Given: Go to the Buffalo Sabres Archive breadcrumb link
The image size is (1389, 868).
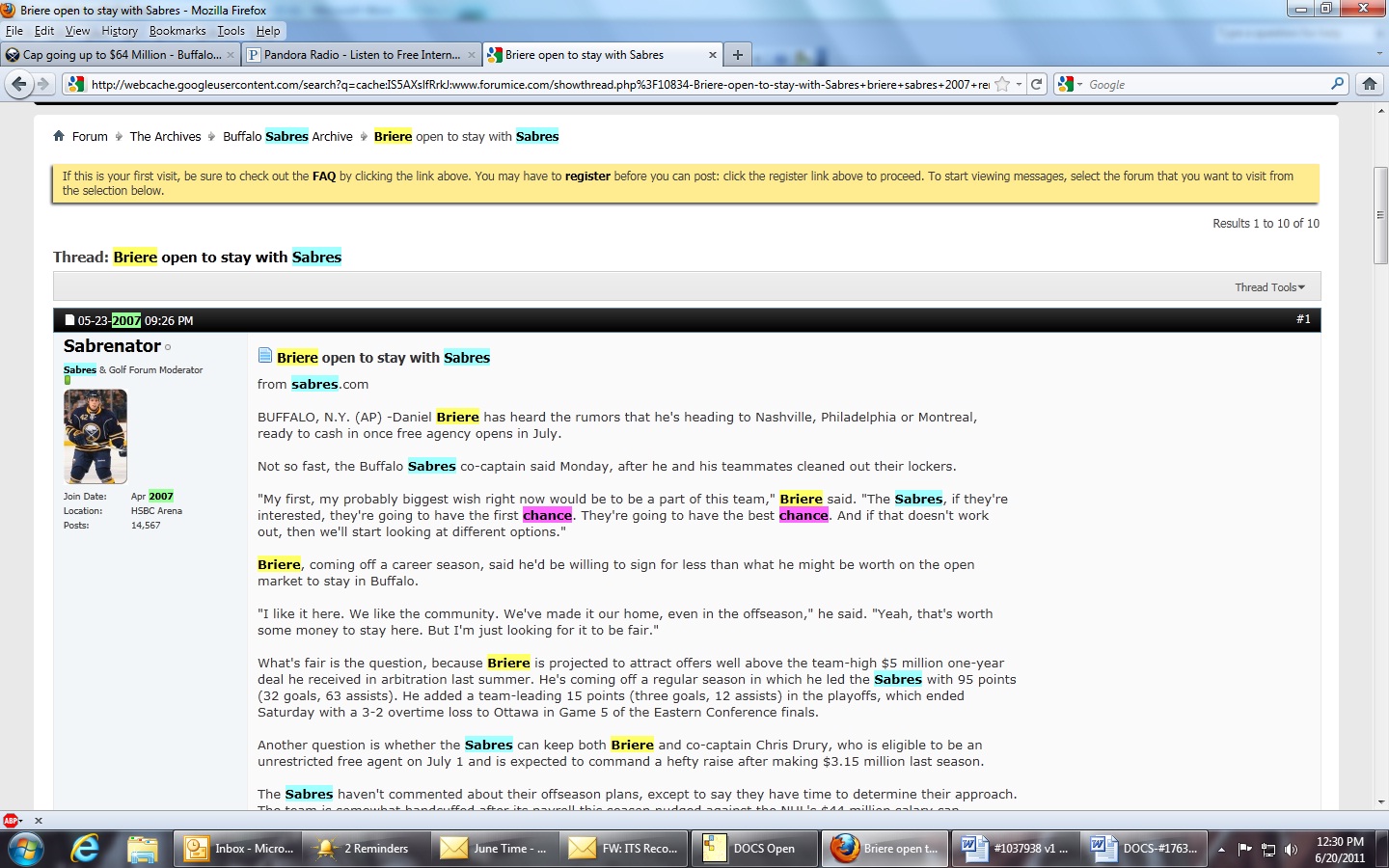Looking at the screenshot, I should [287, 136].
